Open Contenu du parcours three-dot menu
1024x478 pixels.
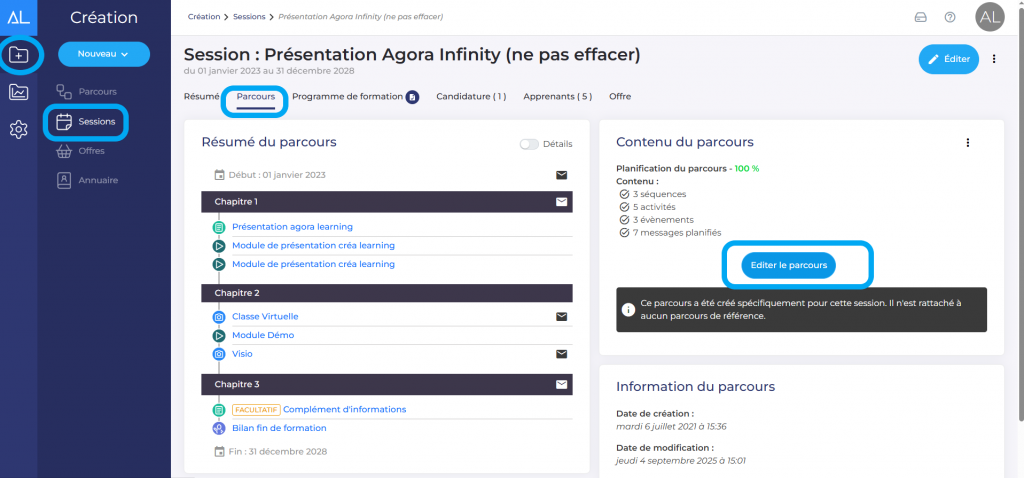968,143
